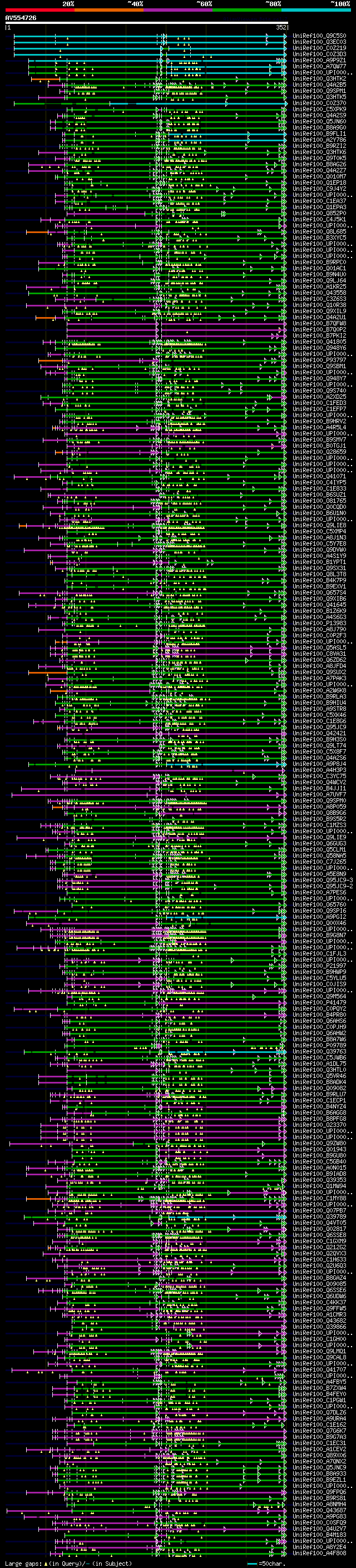
Task: Open the UniRef100_P13983 entry
Action: (x=319, y=624)
